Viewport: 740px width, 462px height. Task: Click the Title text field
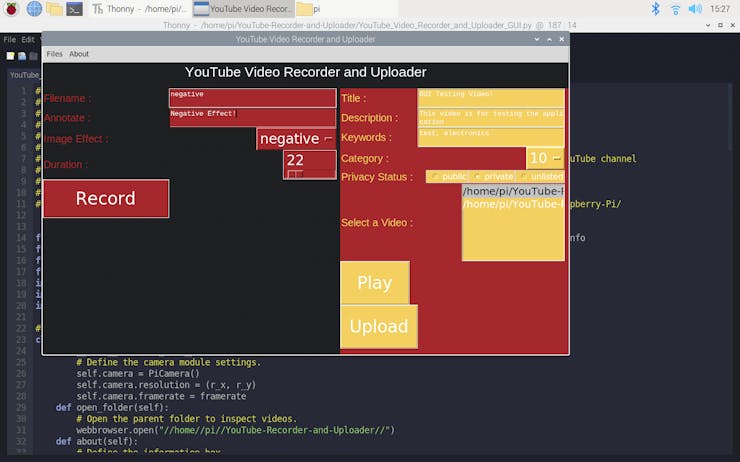(x=491, y=98)
